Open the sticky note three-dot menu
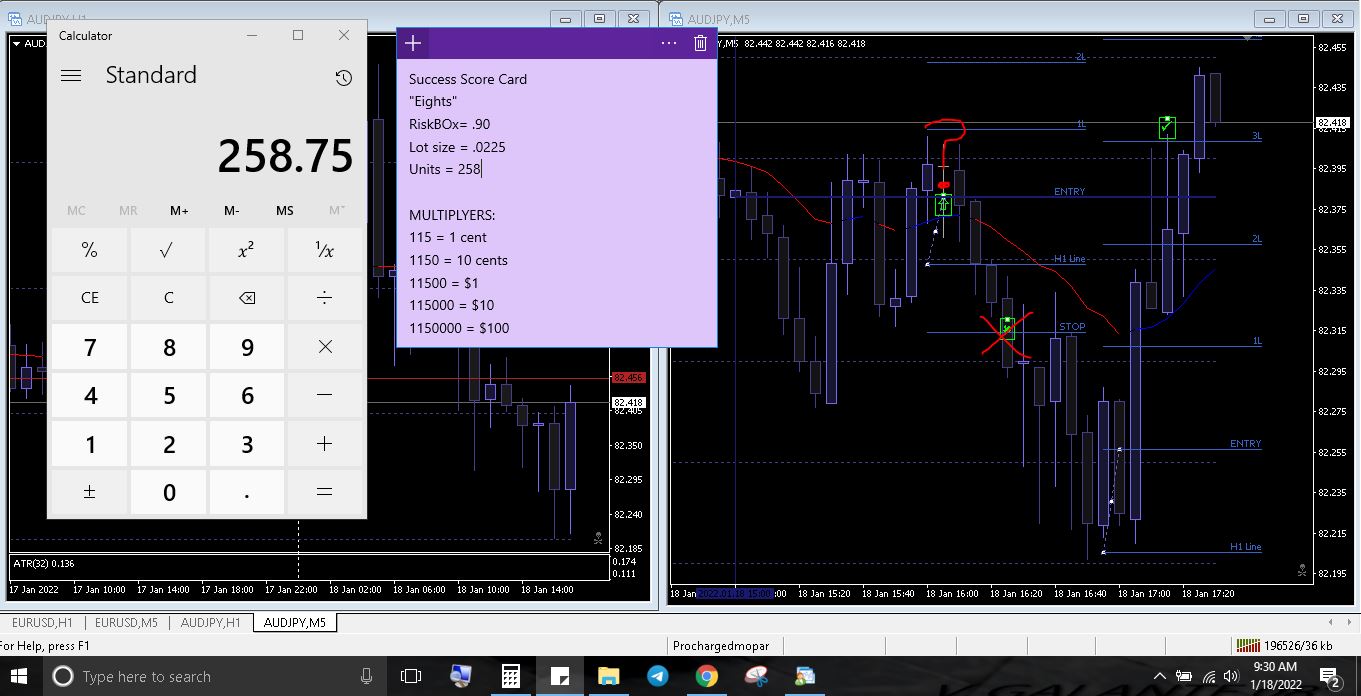This screenshot has height=696, width=1361. coord(669,43)
